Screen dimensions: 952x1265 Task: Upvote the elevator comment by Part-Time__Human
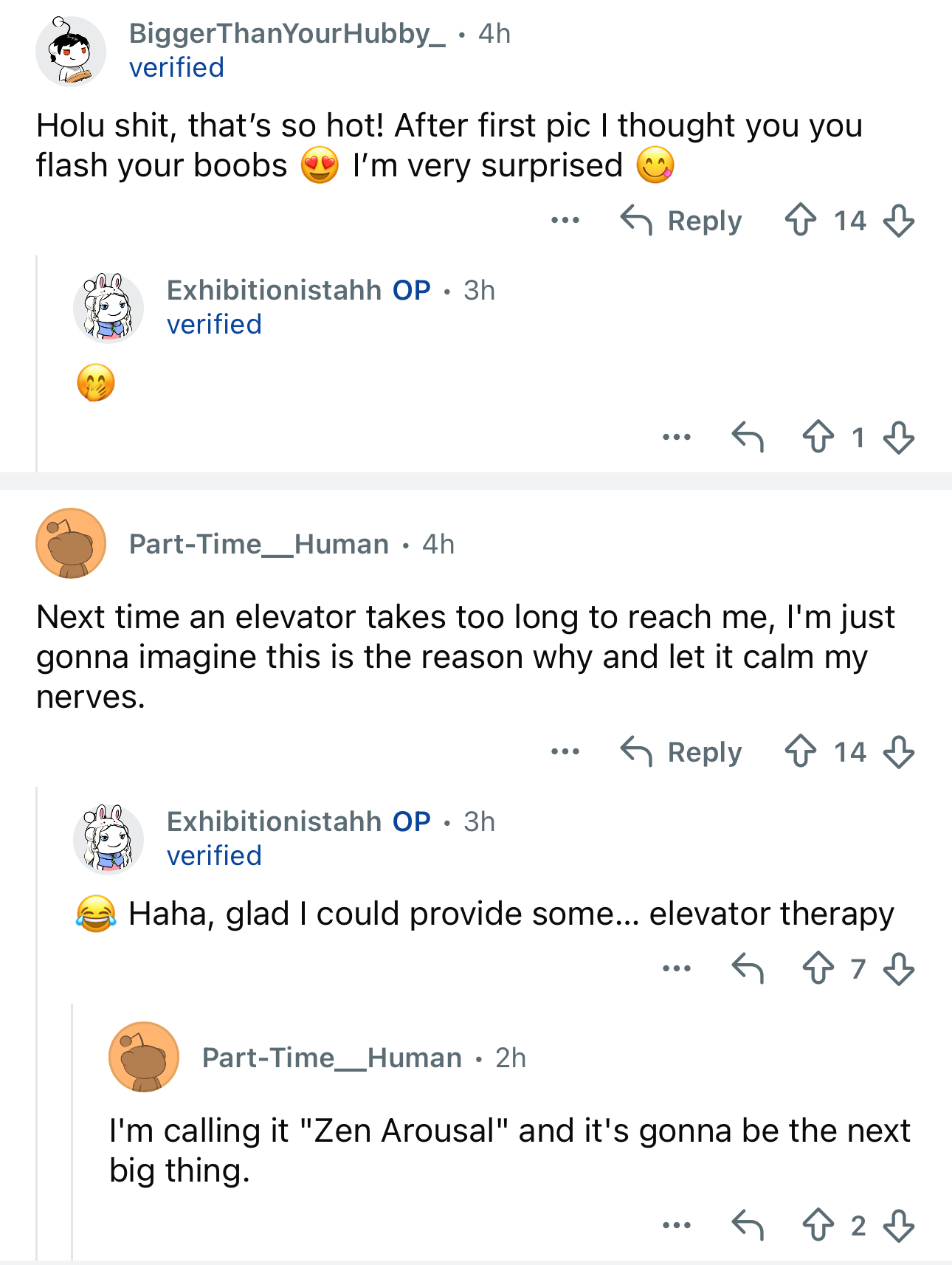(801, 751)
